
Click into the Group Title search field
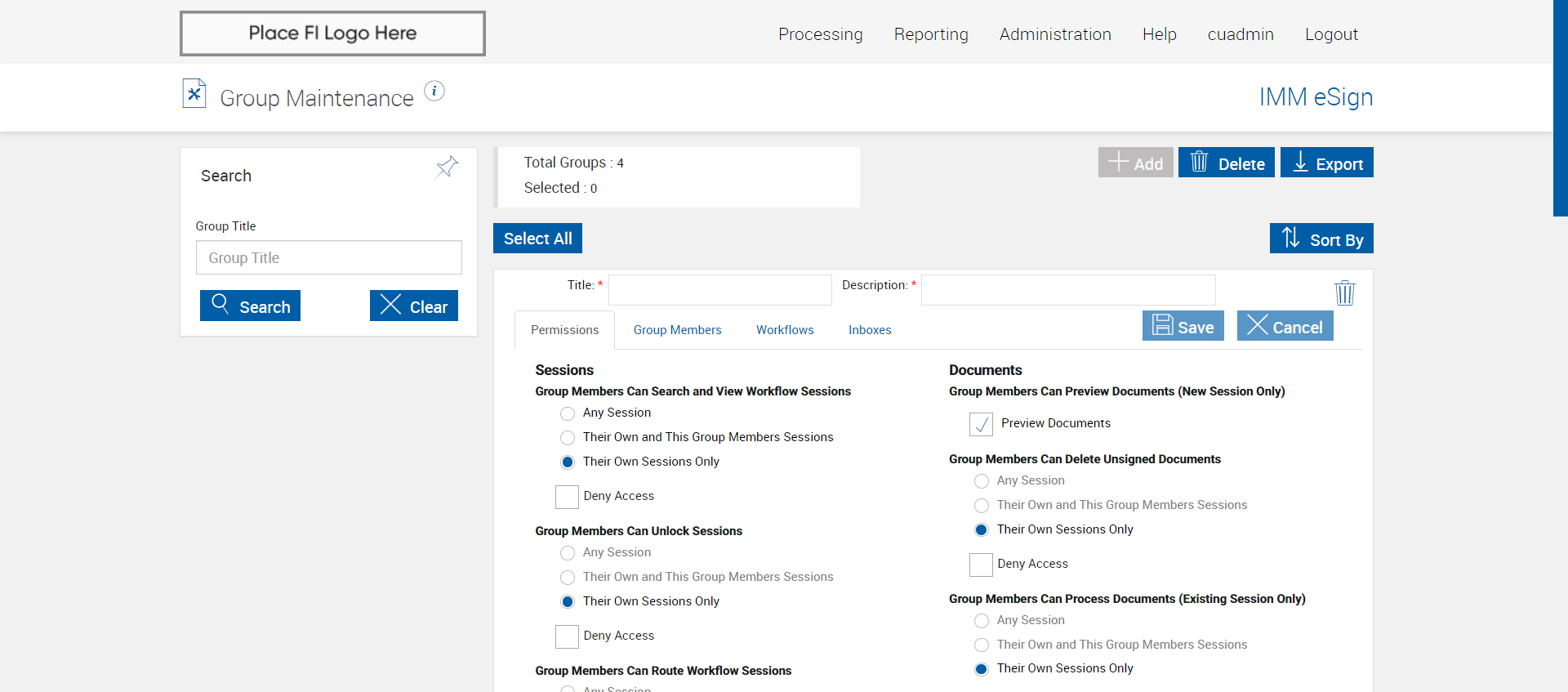[x=328, y=257]
